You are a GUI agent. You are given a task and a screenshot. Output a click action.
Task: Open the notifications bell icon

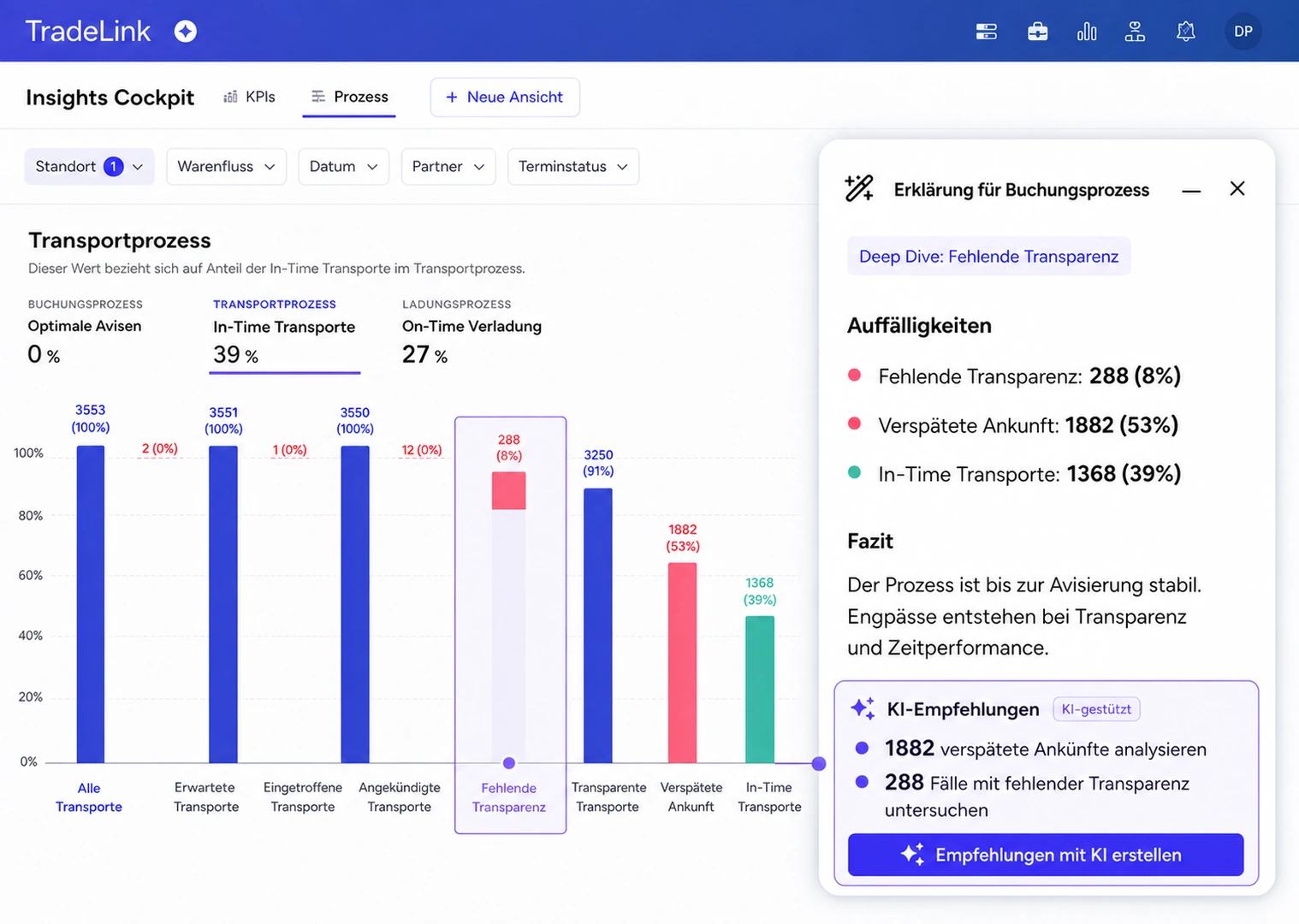[1185, 32]
